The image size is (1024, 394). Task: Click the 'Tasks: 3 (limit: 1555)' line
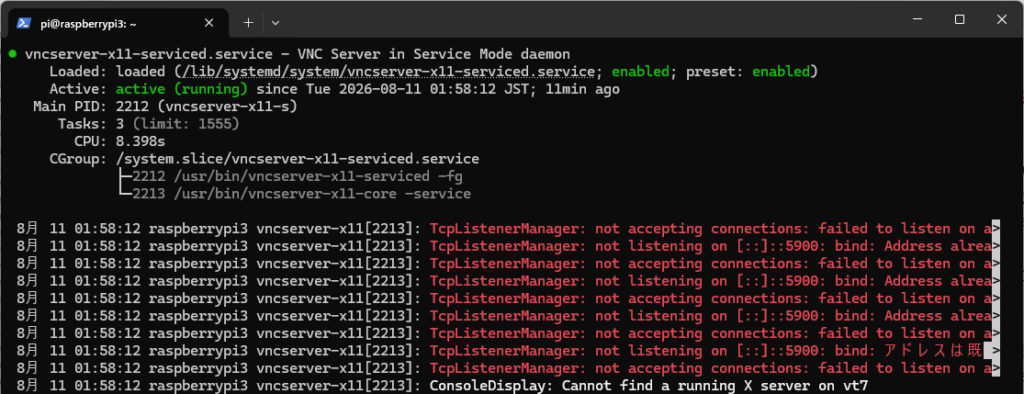pos(148,123)
